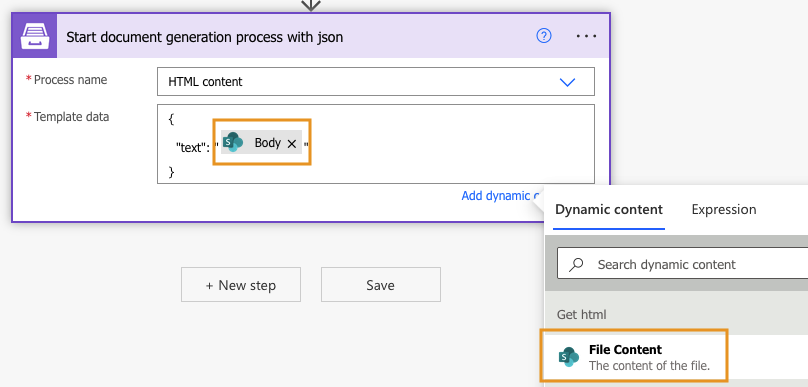Click the Add dynamic content link
This screenshot has height=387, width=808.
point(500,196)
